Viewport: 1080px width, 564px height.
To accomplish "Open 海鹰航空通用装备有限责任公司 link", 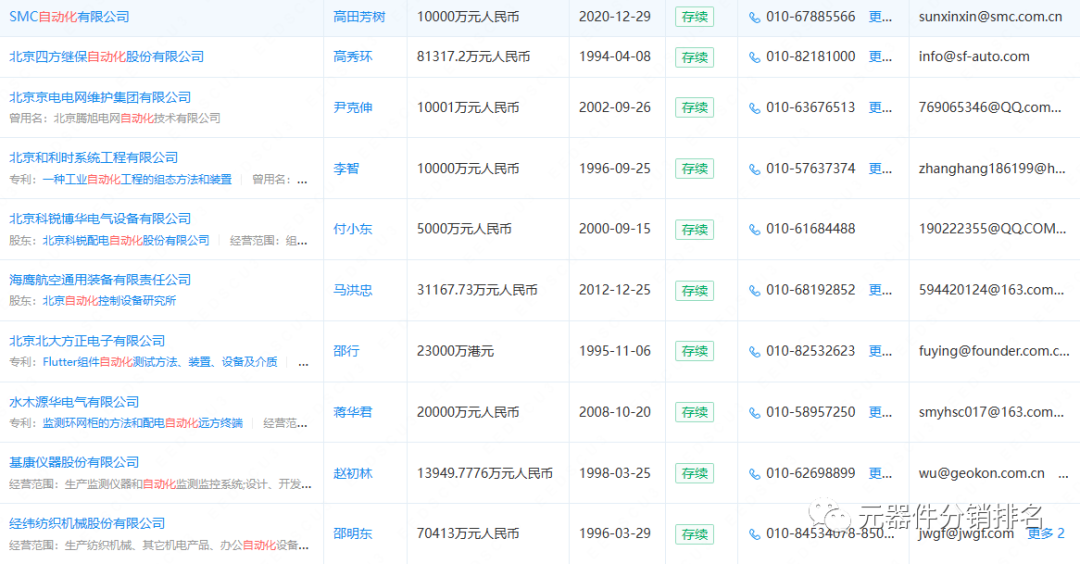I will coord(100,280).
